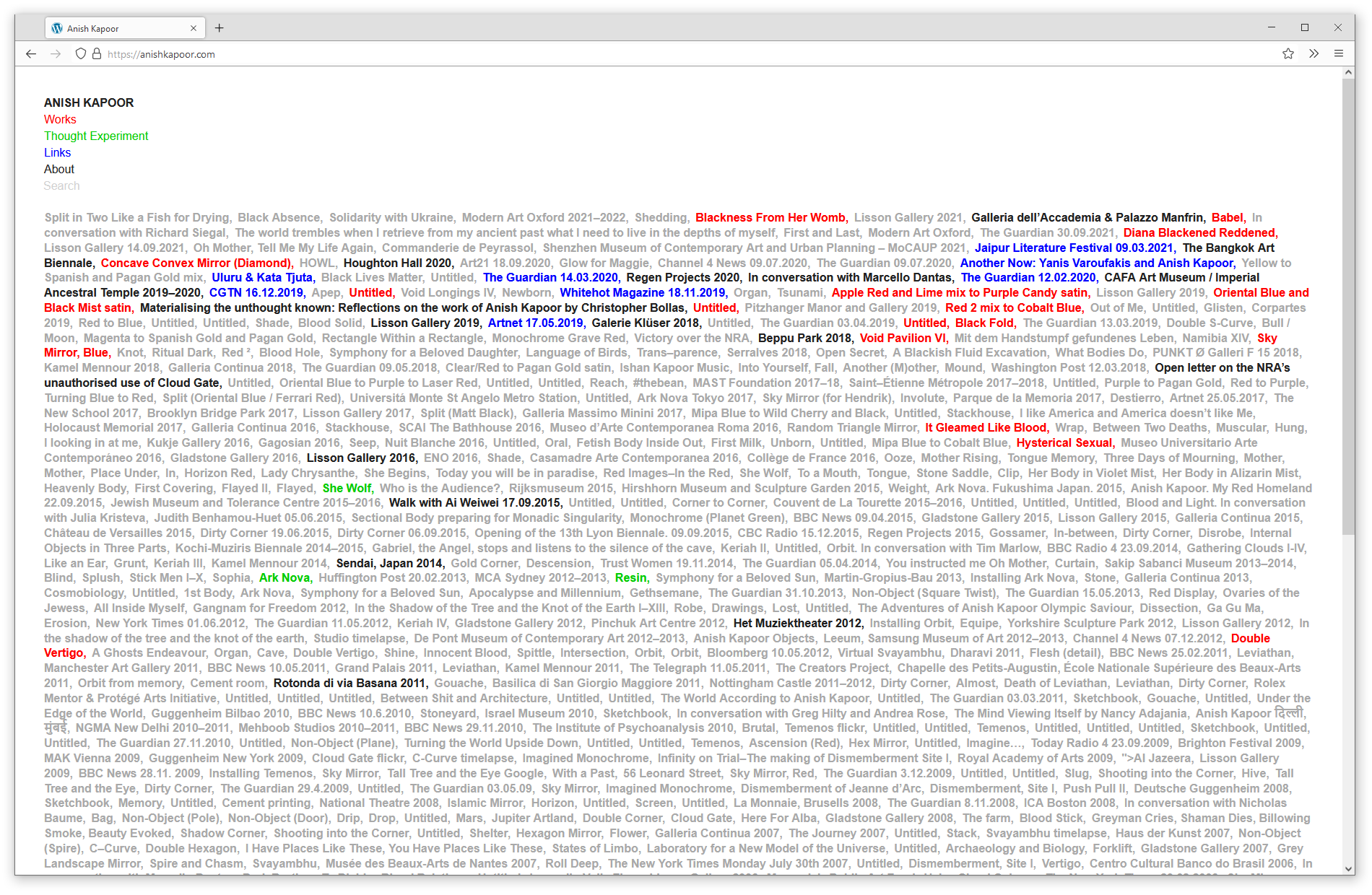Open Rotonda di via Basana 2011 link

click(350, 683)
